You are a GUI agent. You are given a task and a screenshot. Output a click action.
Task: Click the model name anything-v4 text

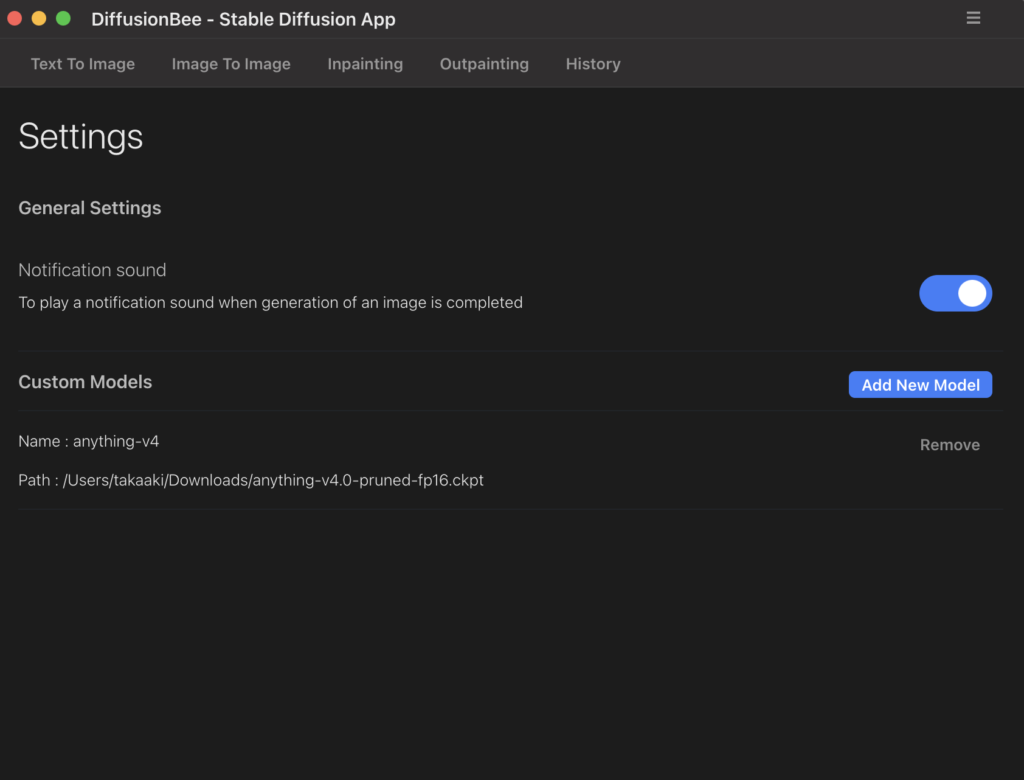tap(115, 441)
